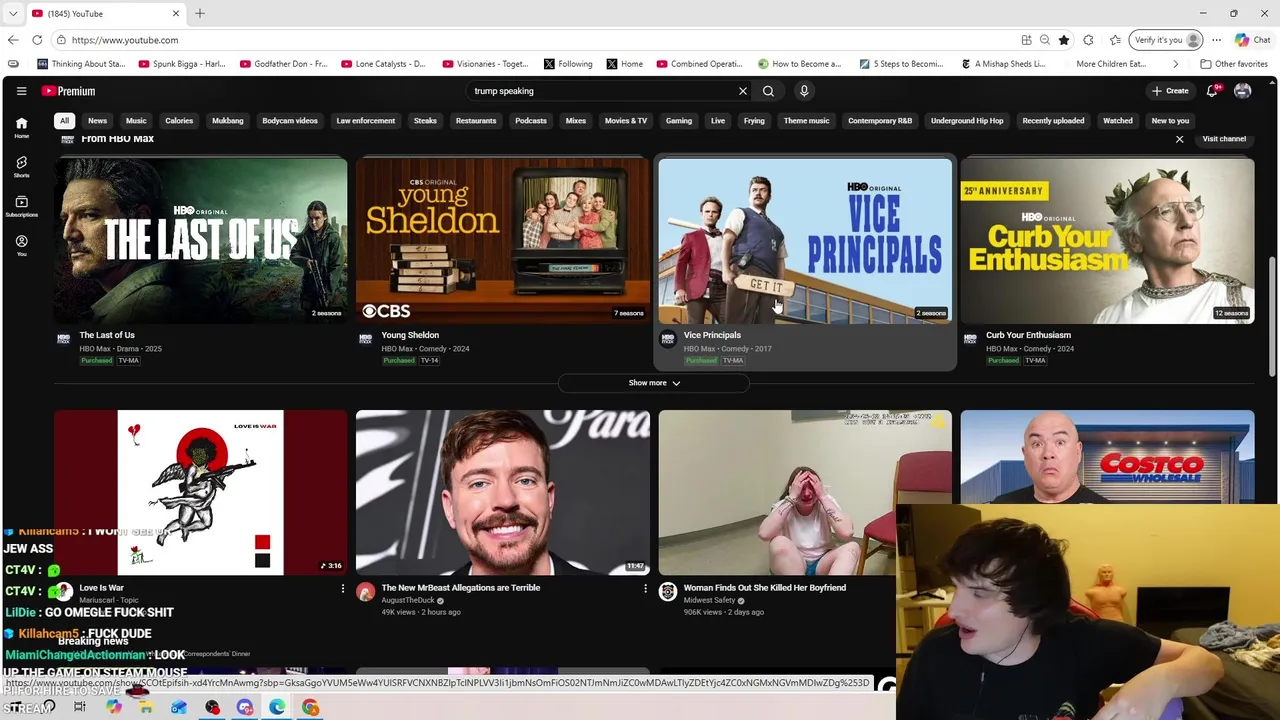Open a new browser tab

[199, 13]
